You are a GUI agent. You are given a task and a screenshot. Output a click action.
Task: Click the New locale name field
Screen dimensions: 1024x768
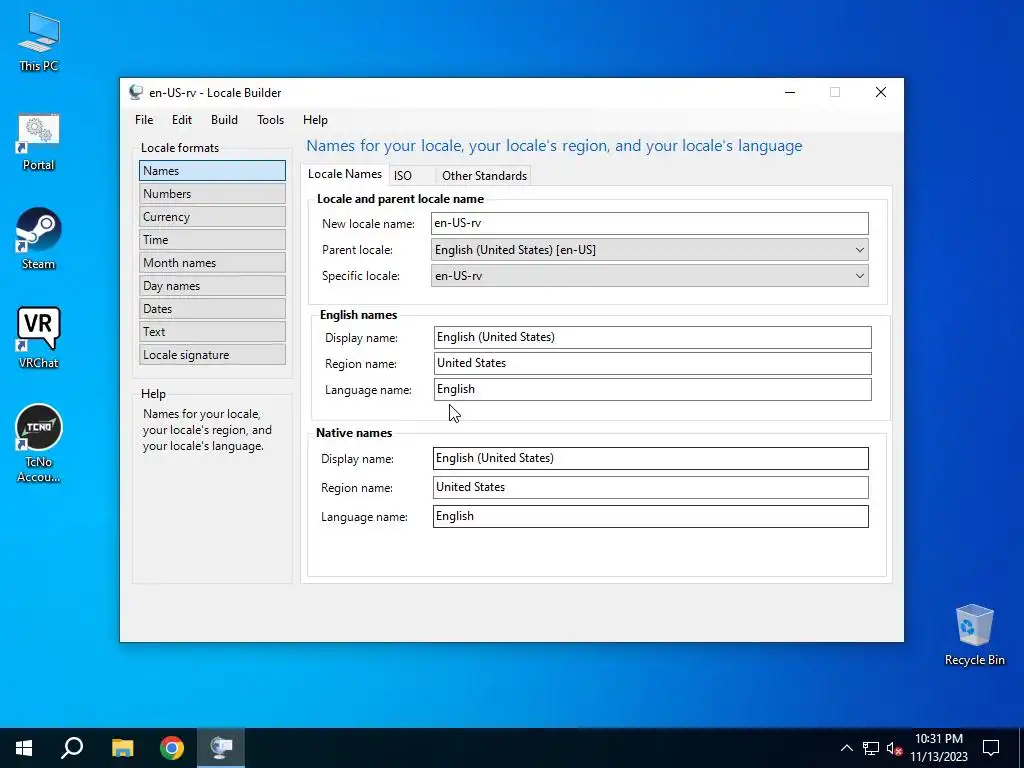coord(650,223)
